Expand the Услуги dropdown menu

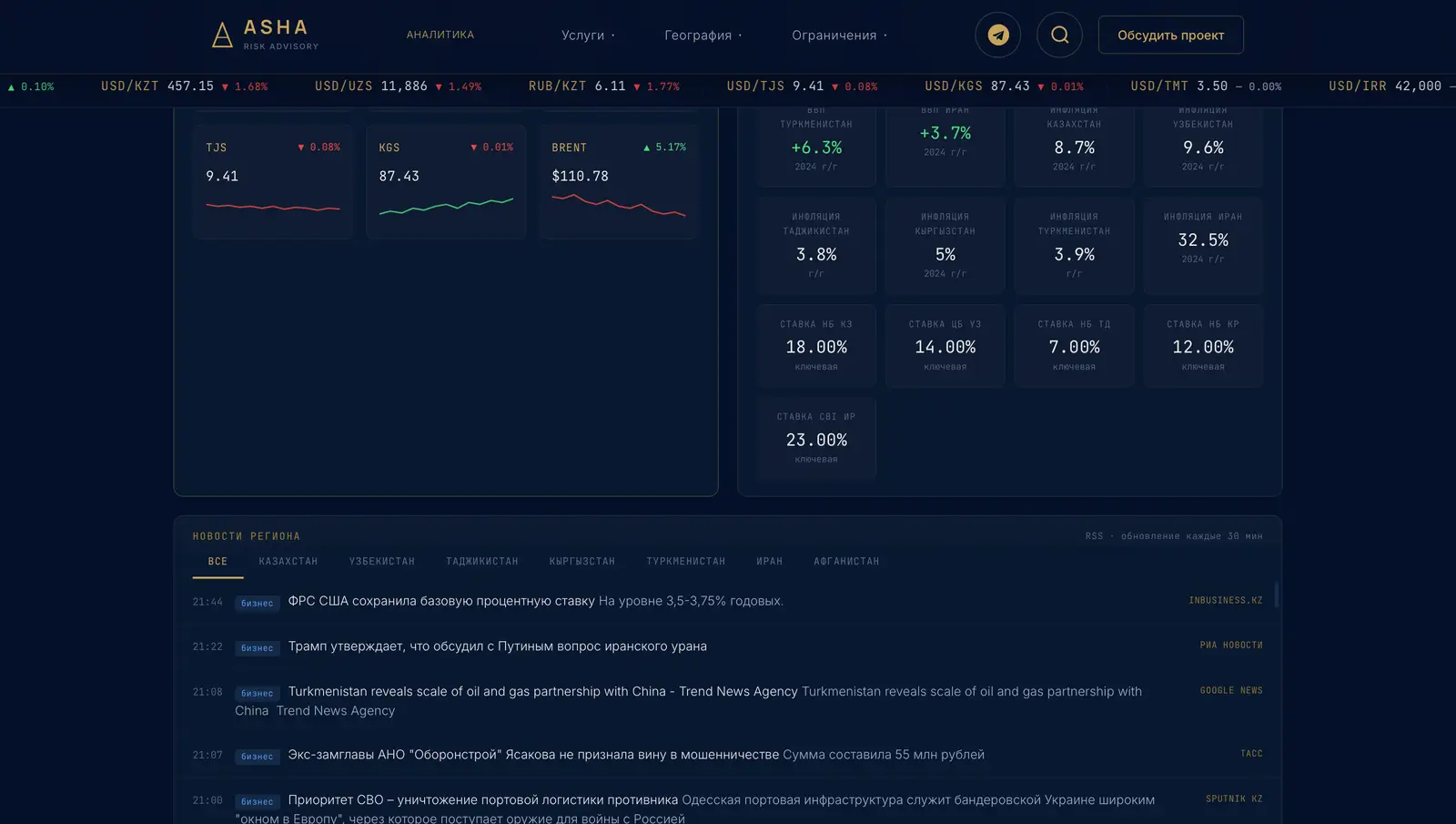pos(588,36)
